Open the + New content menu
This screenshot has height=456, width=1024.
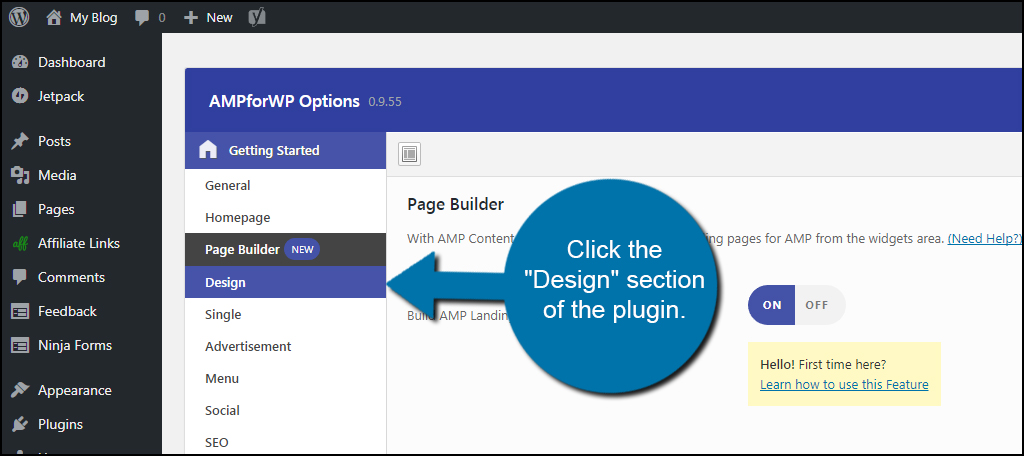coord(208,18)
